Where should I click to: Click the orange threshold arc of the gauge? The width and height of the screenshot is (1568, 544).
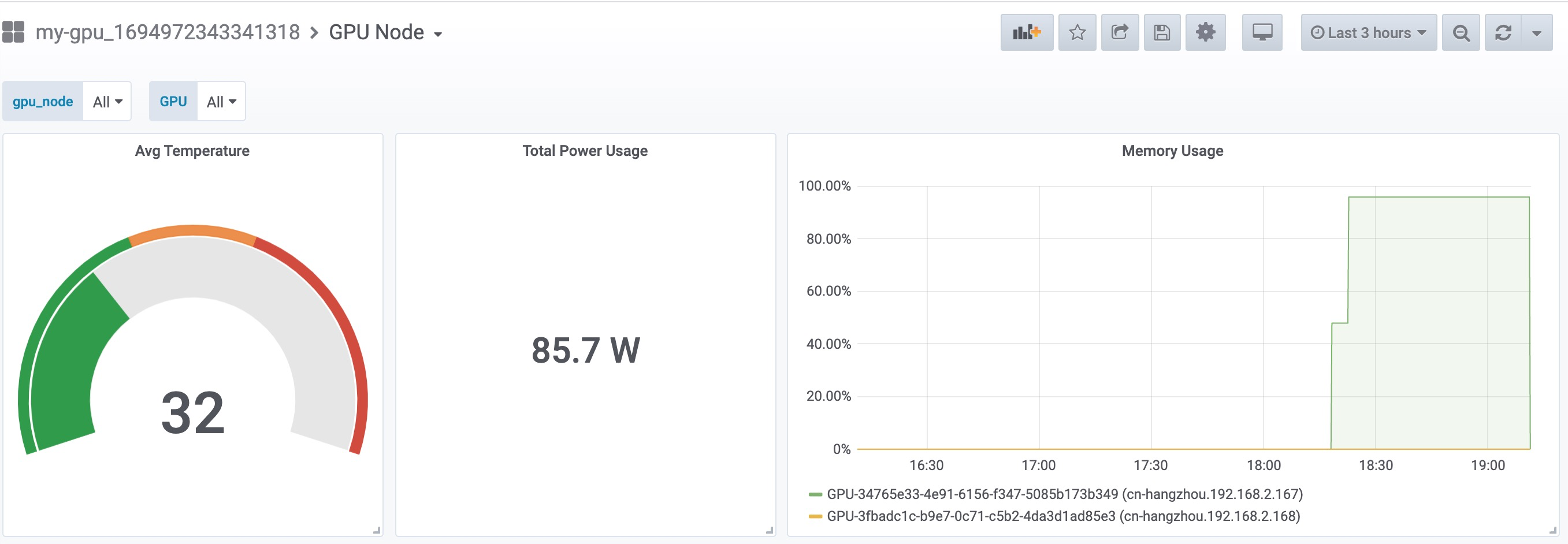[x=192, y=230]
